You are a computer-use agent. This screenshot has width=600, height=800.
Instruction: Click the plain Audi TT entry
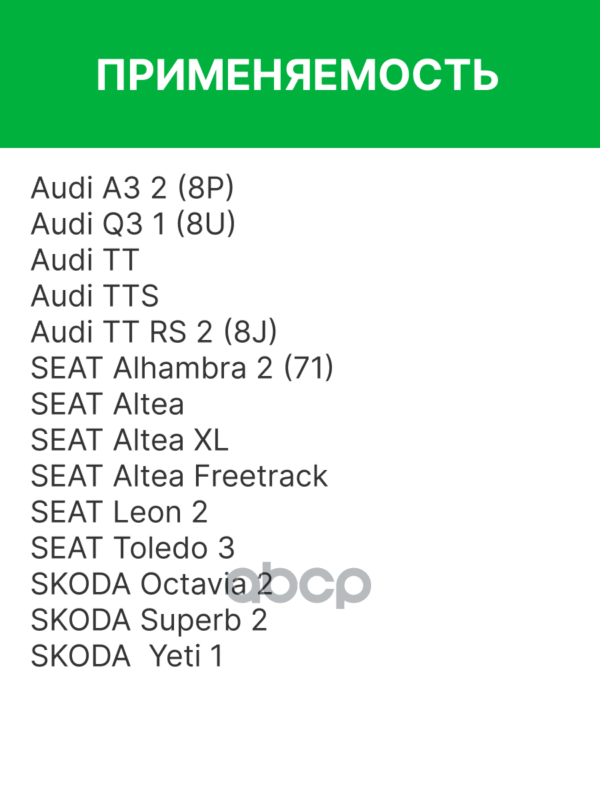coord(84,260)
